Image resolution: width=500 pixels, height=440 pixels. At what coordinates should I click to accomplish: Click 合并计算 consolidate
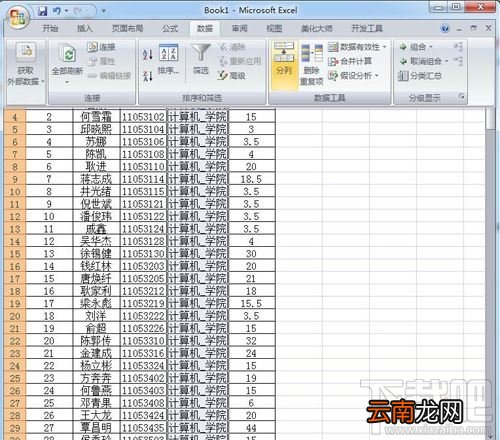click(x=350, y=61)
